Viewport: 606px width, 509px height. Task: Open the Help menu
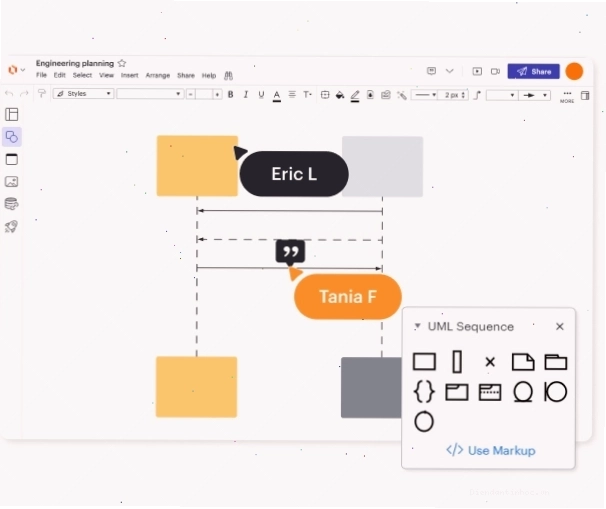point(209,75)
